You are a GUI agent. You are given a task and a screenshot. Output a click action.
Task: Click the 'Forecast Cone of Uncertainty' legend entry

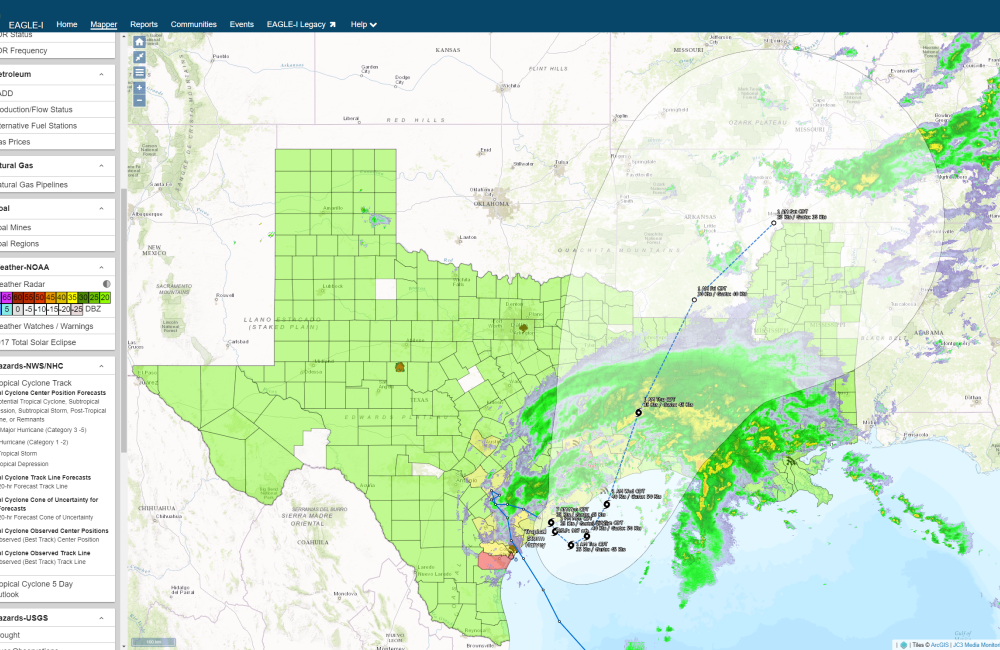point(47,517)
